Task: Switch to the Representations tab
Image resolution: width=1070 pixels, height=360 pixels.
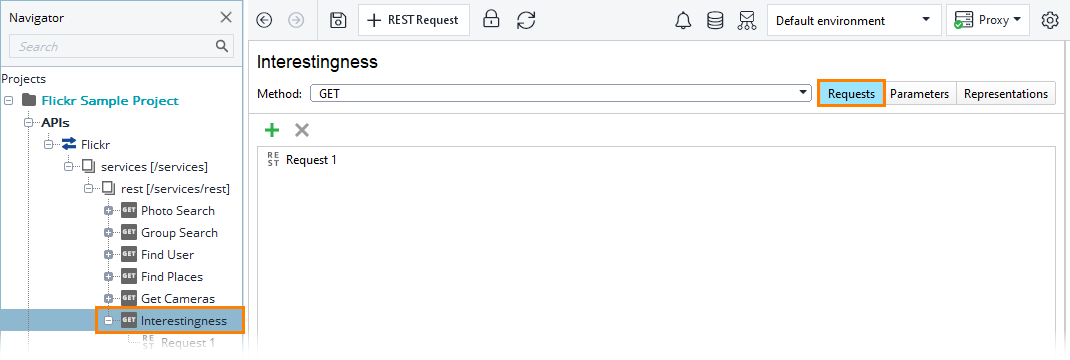Action: click(1006, 94)
